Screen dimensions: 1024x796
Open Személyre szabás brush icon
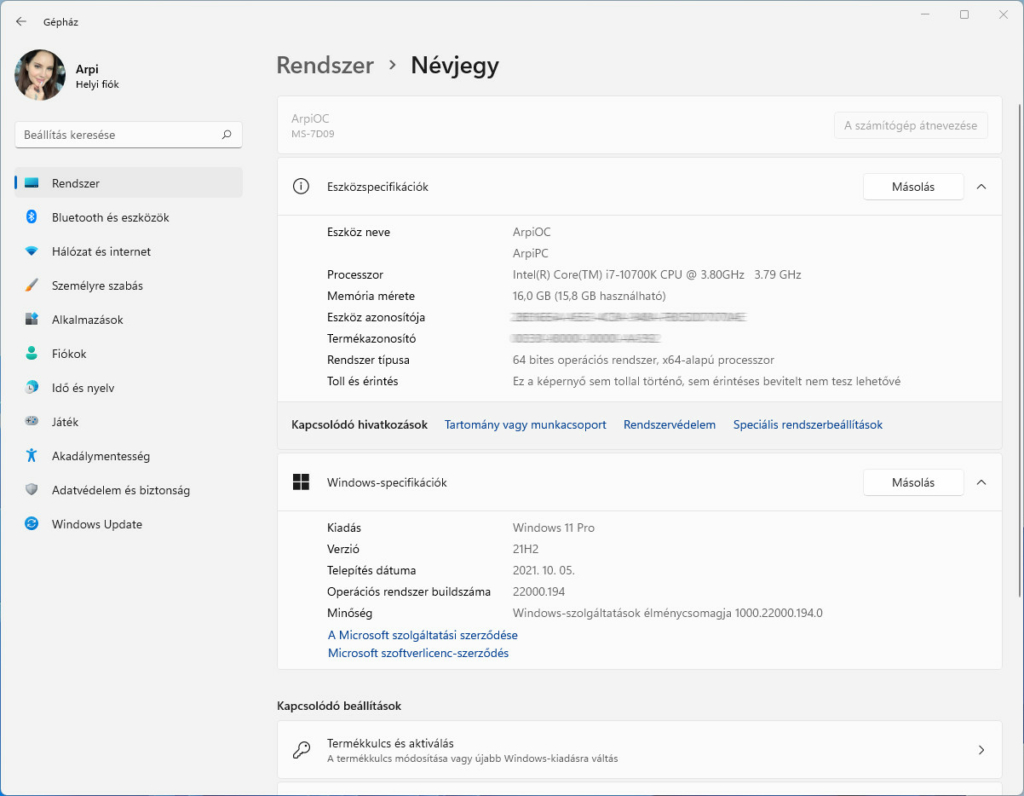(31, 286)
